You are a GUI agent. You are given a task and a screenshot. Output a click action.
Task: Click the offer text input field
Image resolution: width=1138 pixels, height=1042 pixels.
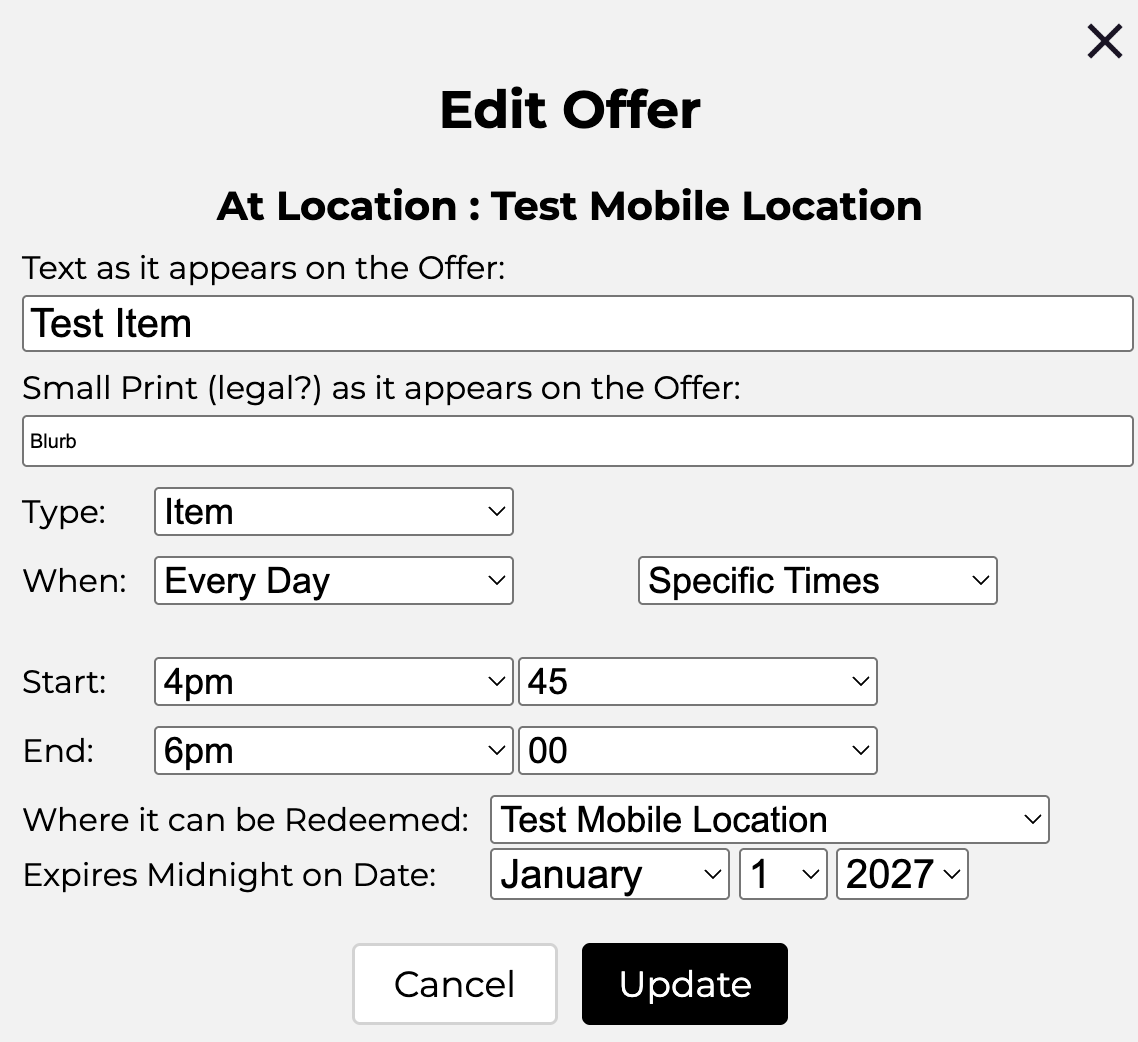[577, 324]
